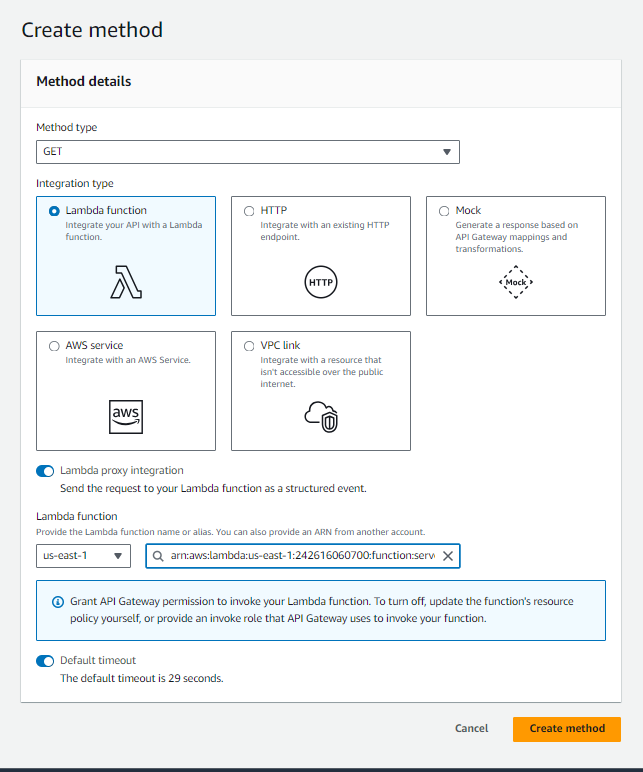
Task: Select the Lambda function radio button
Action: pos(54,211)
